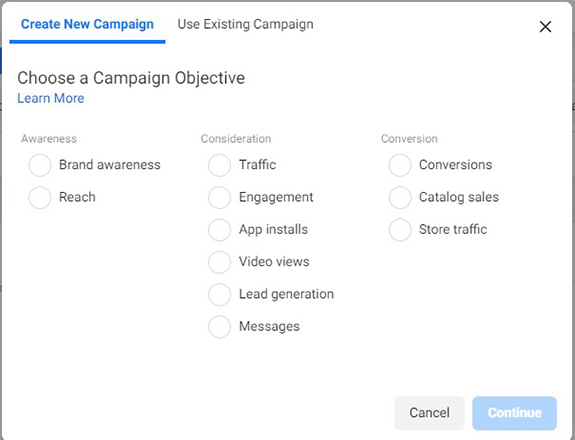Viewport: 575px width, 440px height.
Task: Click the Cancel button
Action: 429,413
